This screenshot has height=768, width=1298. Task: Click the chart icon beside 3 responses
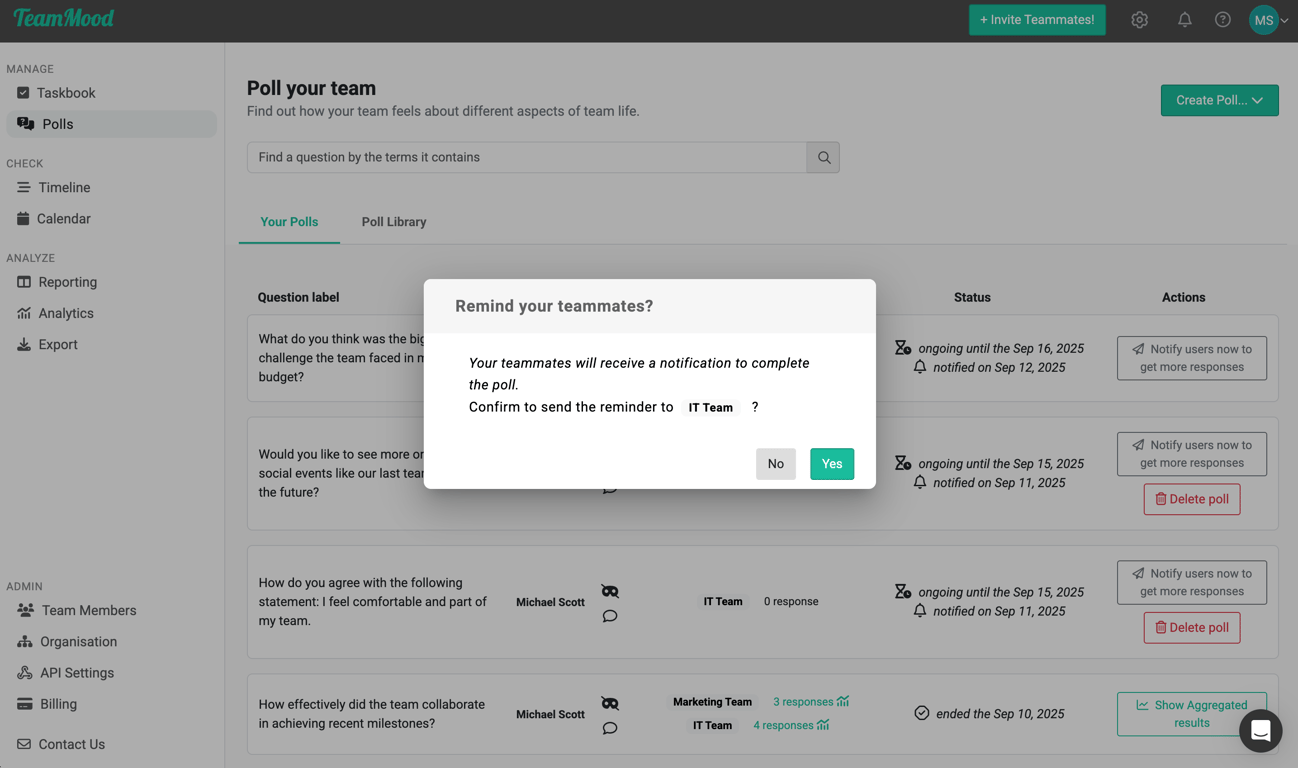pyautogui.click(x=843, y=701)
